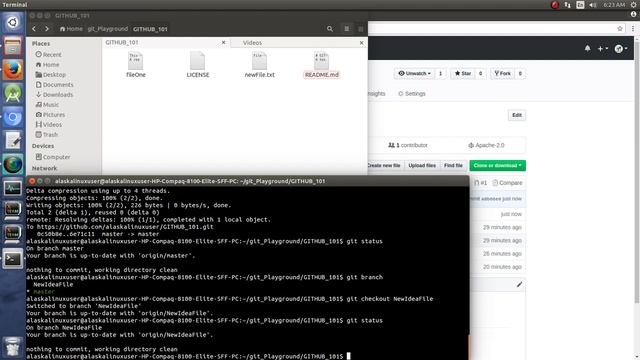Open the Ubuntu Dash search icon

pos(13,22)
